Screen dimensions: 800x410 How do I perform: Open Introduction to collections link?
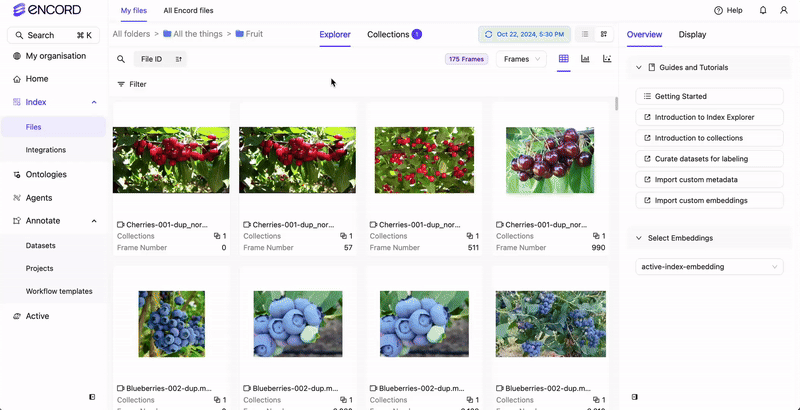tap(709, 138)
